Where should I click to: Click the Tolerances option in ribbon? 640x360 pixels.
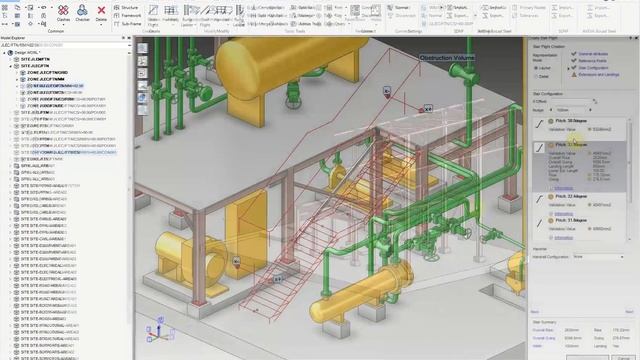click(x=526, y=16)
